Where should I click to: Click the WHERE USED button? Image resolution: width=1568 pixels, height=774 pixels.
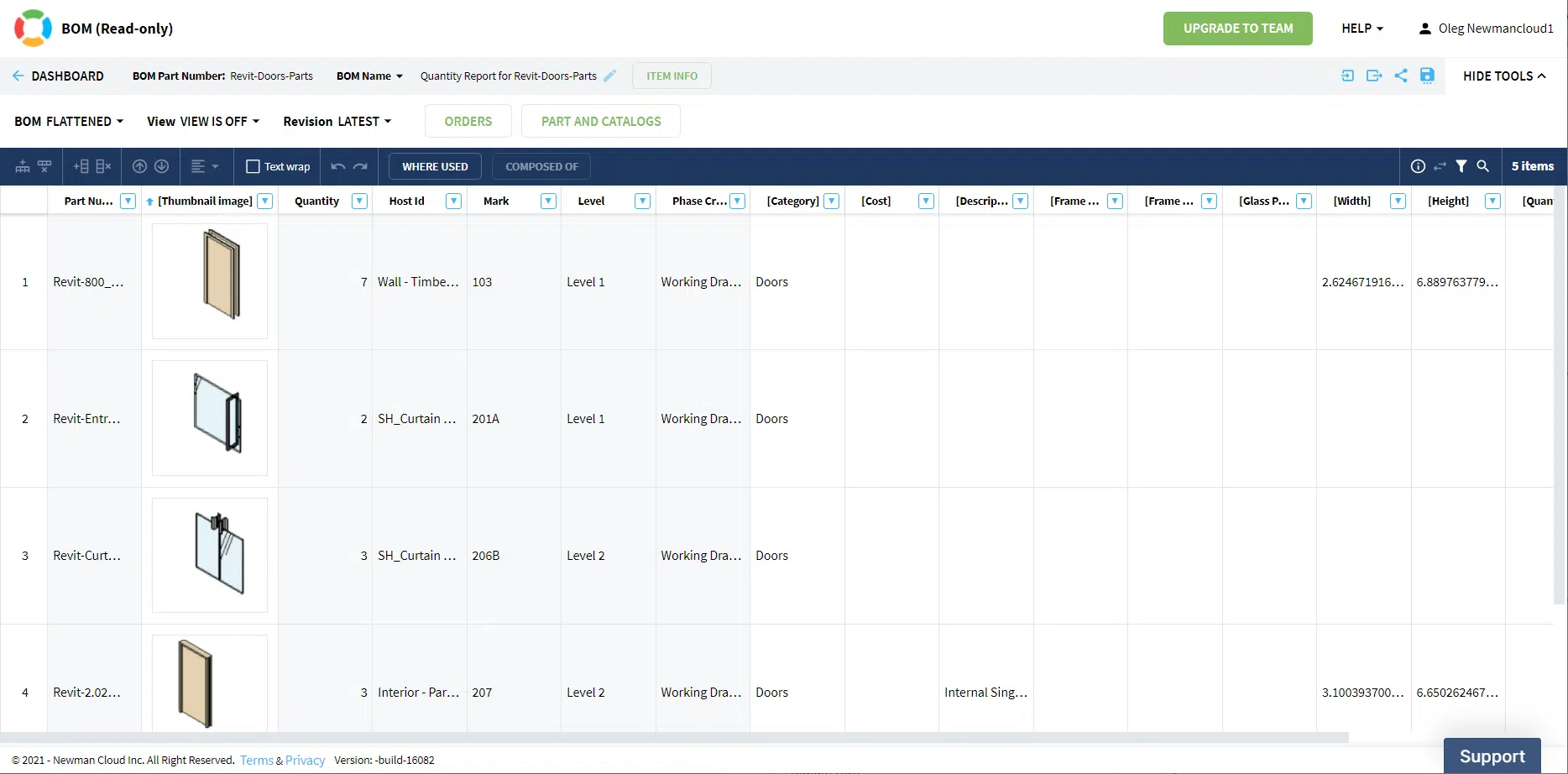435,166
